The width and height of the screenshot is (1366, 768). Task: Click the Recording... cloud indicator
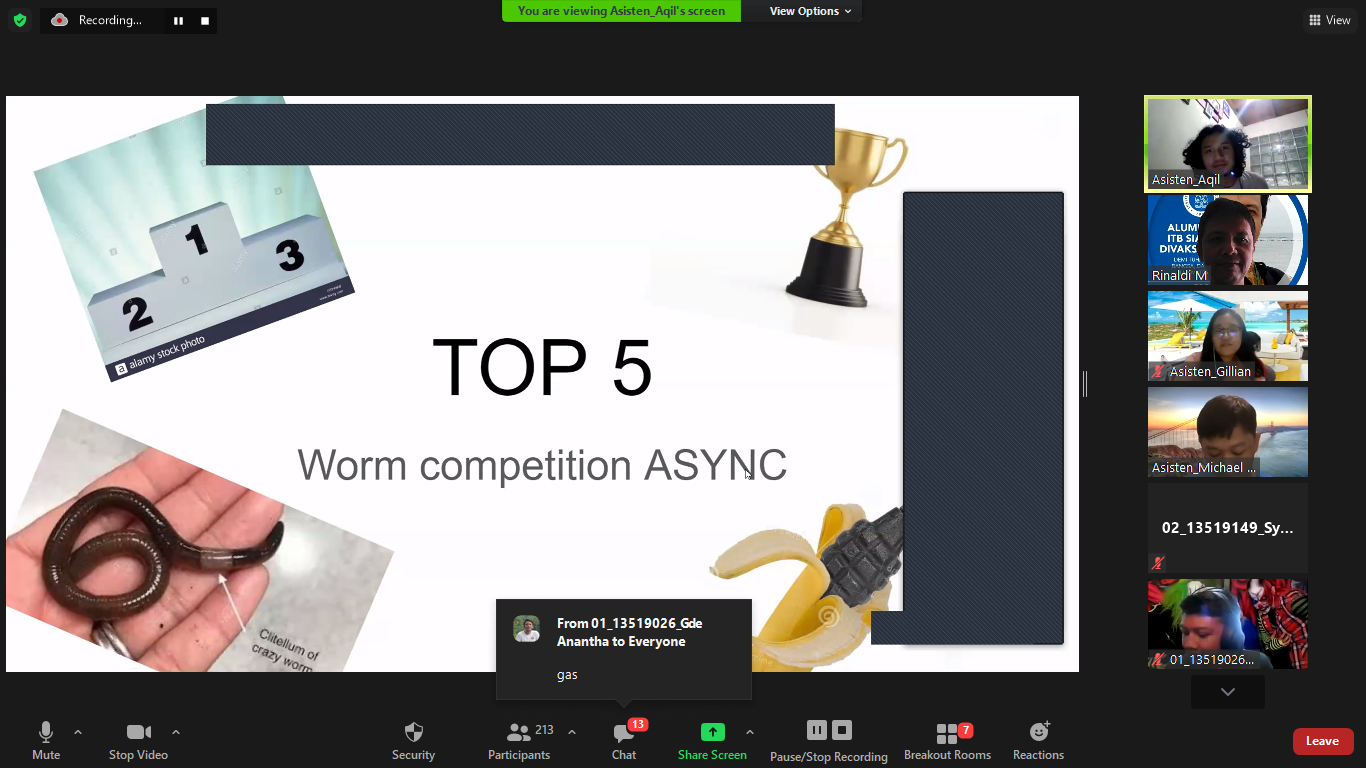[x=97, y=20]
